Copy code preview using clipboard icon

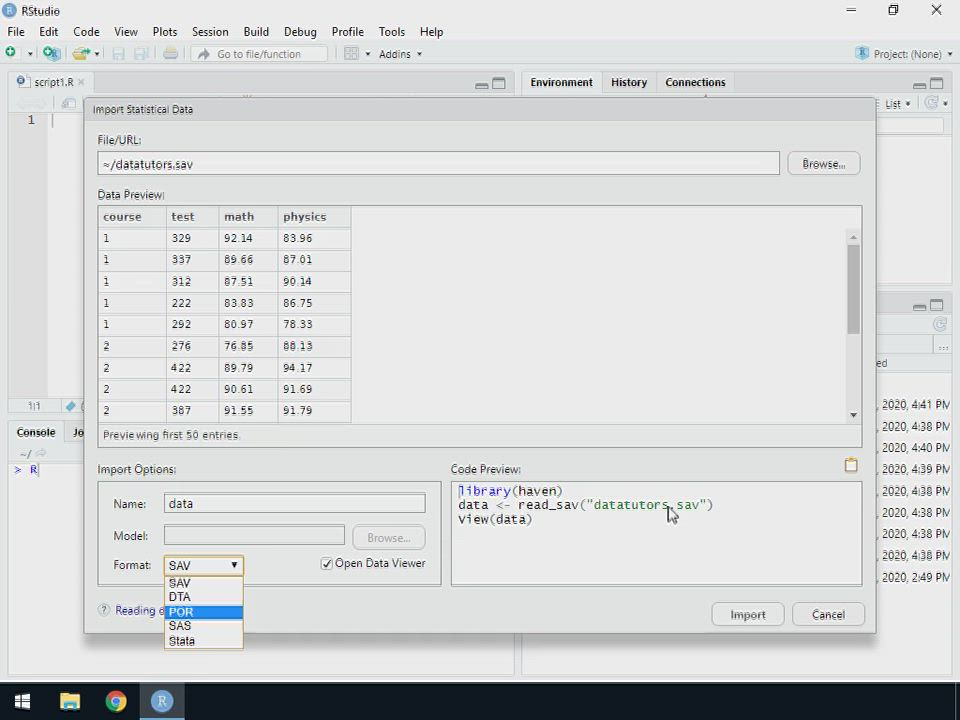(x=851, y=465)
